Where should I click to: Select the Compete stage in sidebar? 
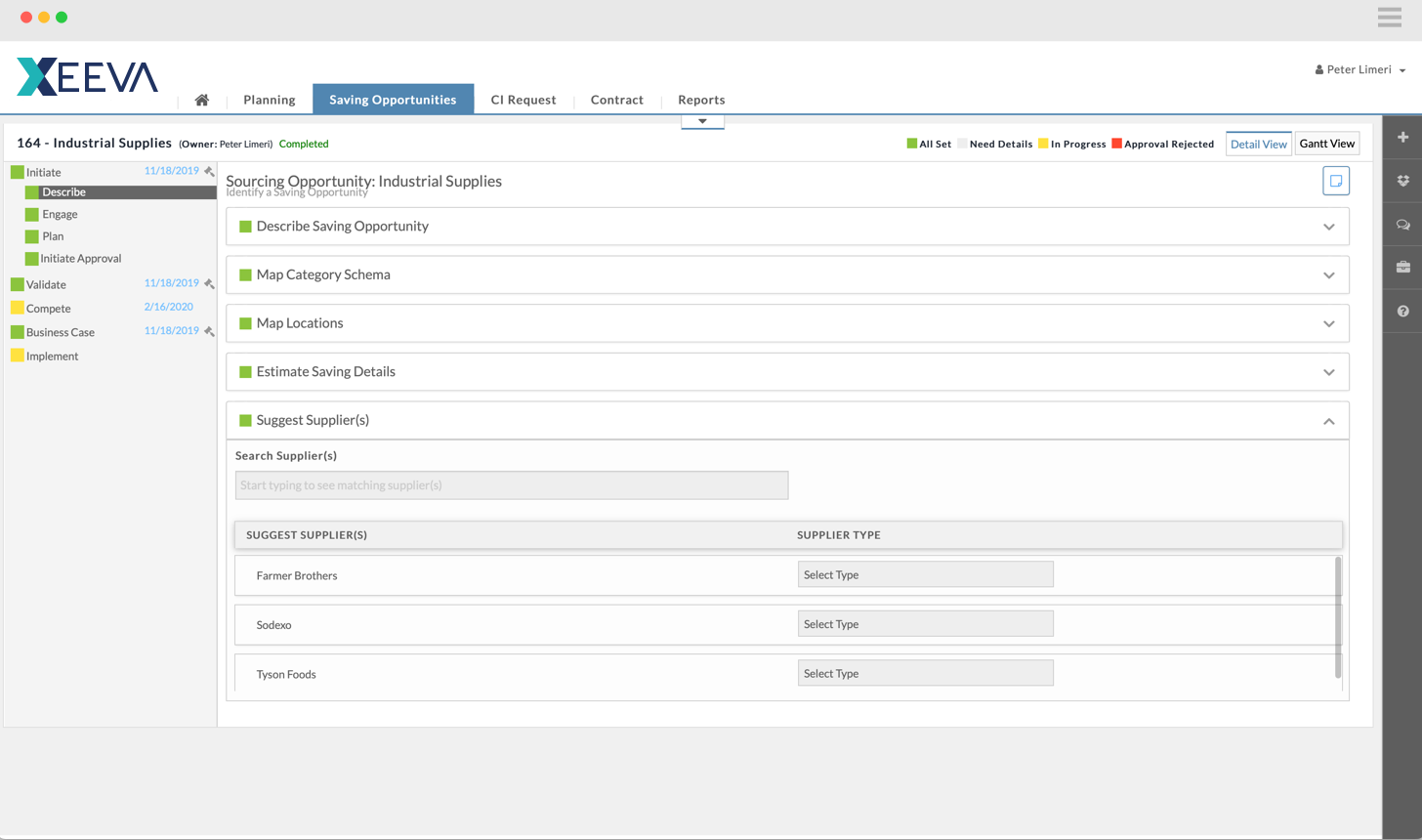pyautogui.click(x=49, y=309)
